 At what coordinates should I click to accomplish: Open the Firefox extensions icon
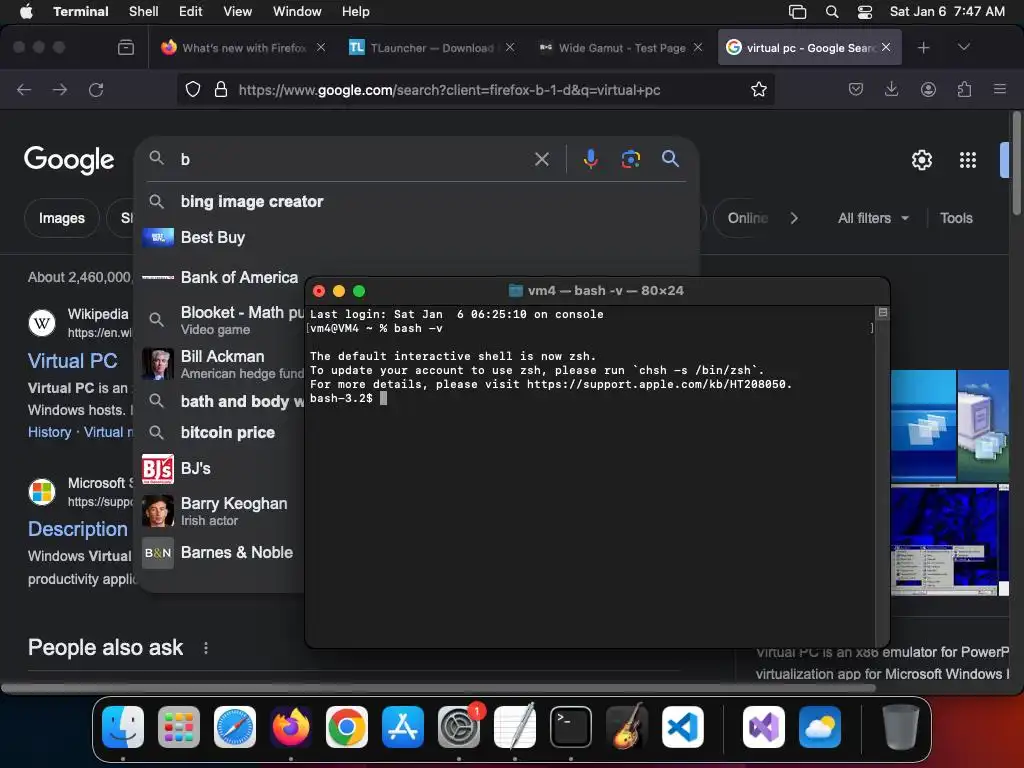click(x=965, y=89)
